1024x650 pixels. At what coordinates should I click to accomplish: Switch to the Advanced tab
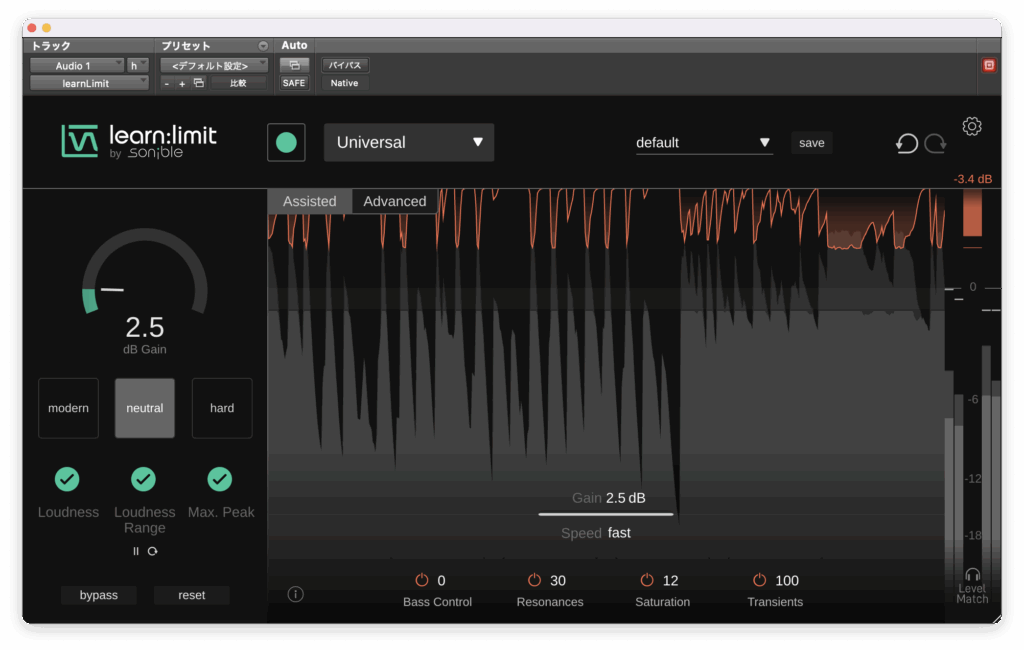394,201
